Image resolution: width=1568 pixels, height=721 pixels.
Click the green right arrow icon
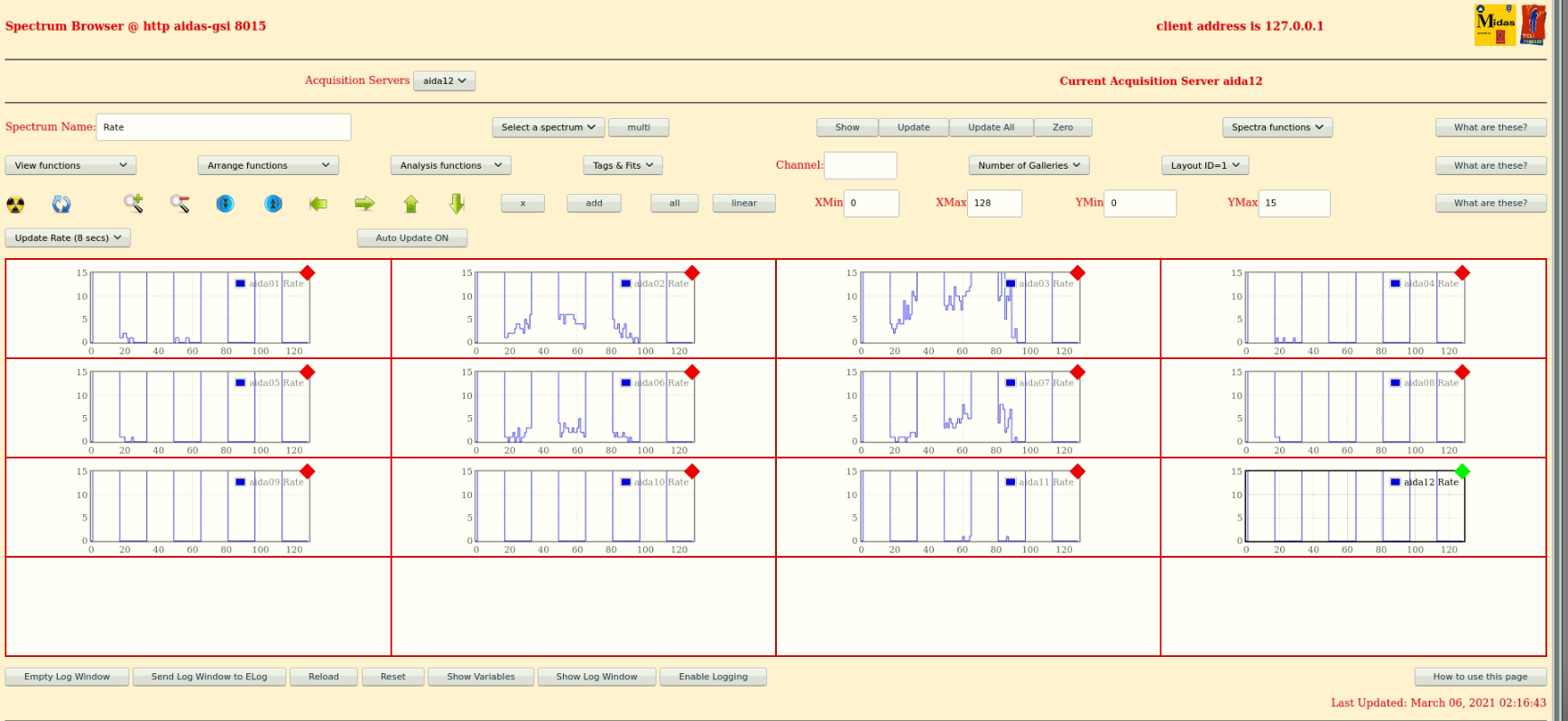(364, 204)
